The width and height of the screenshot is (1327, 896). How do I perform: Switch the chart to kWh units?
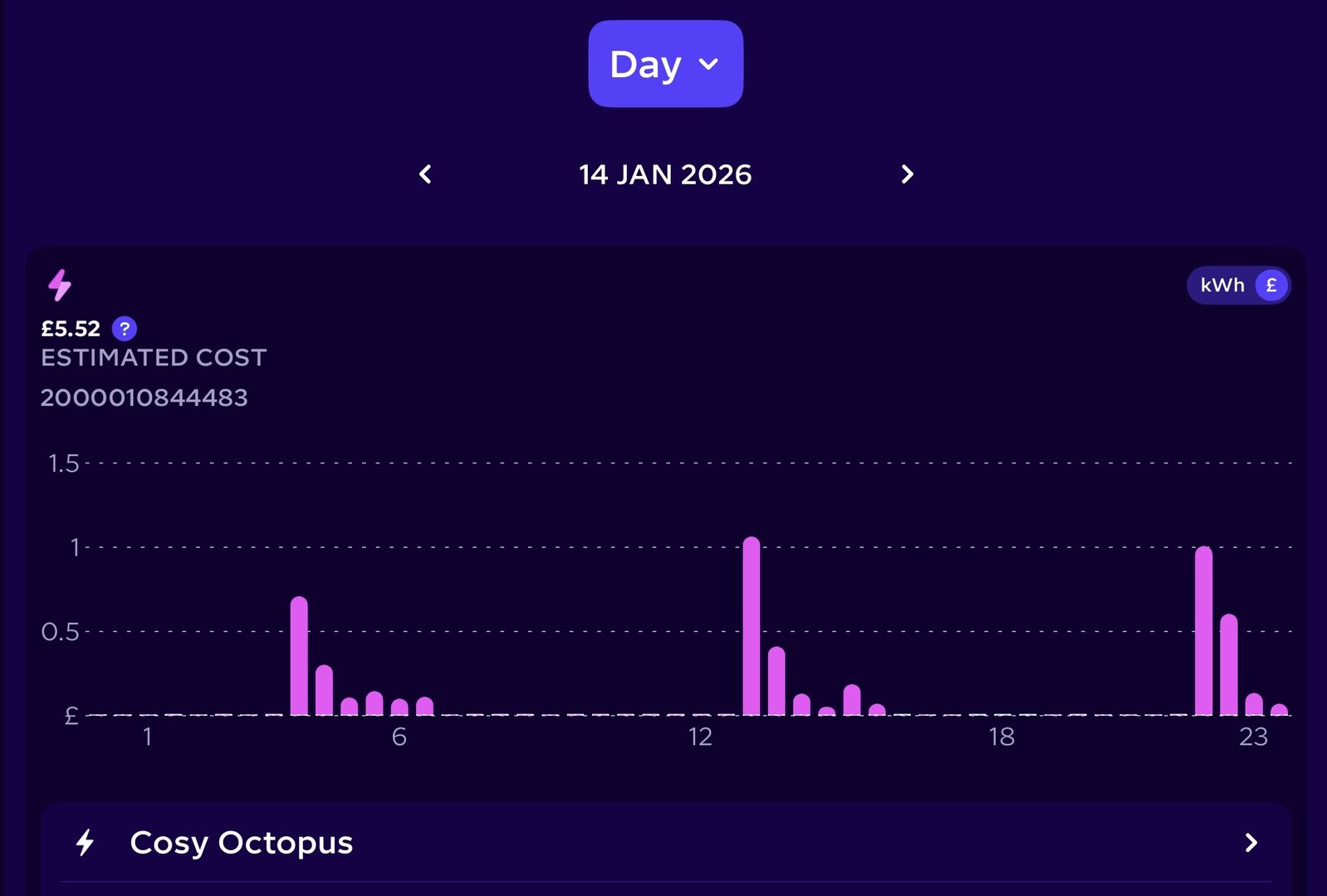1222,286
